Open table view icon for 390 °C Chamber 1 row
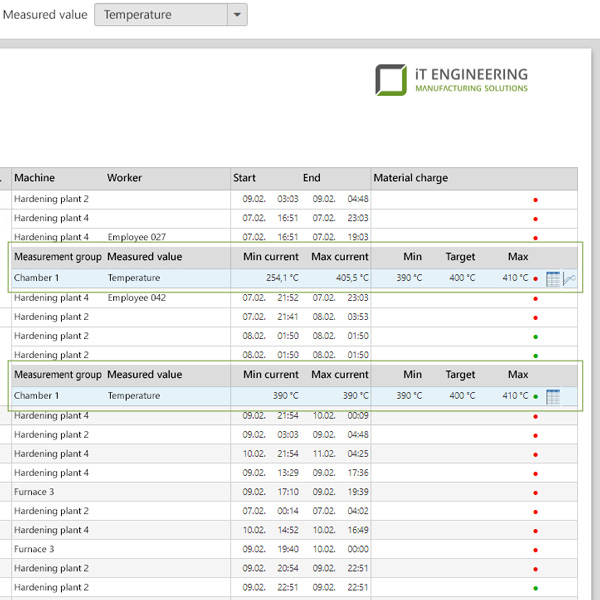 click(553, 397)
